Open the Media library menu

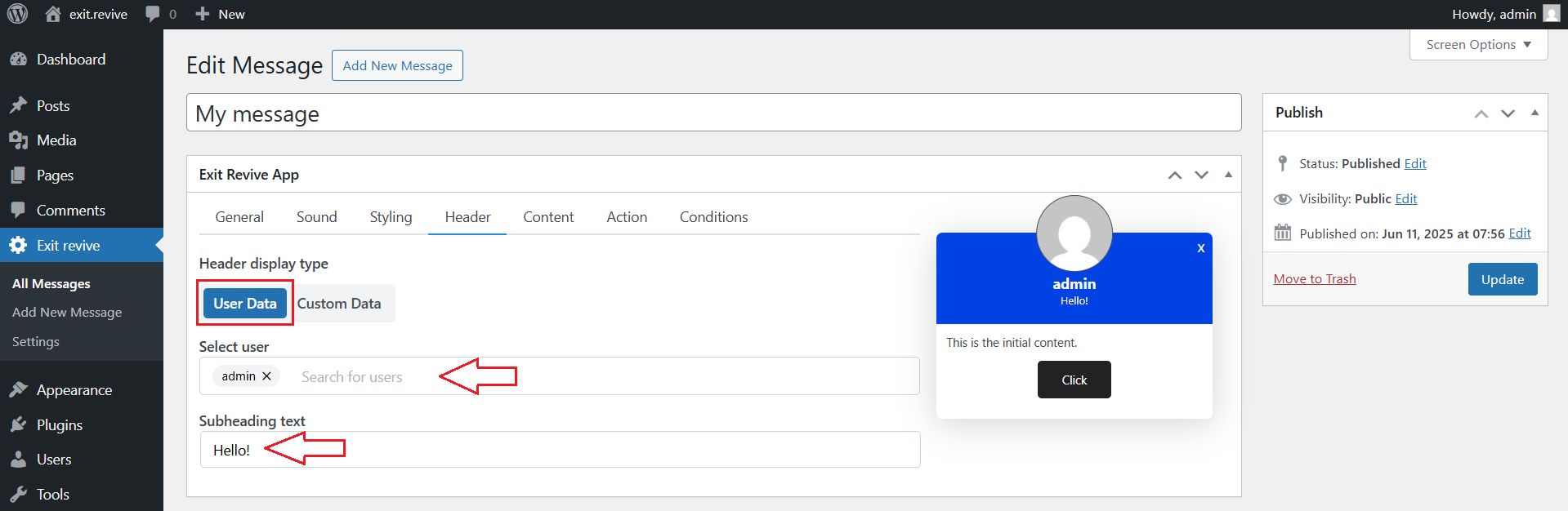(x=56, y=140)
